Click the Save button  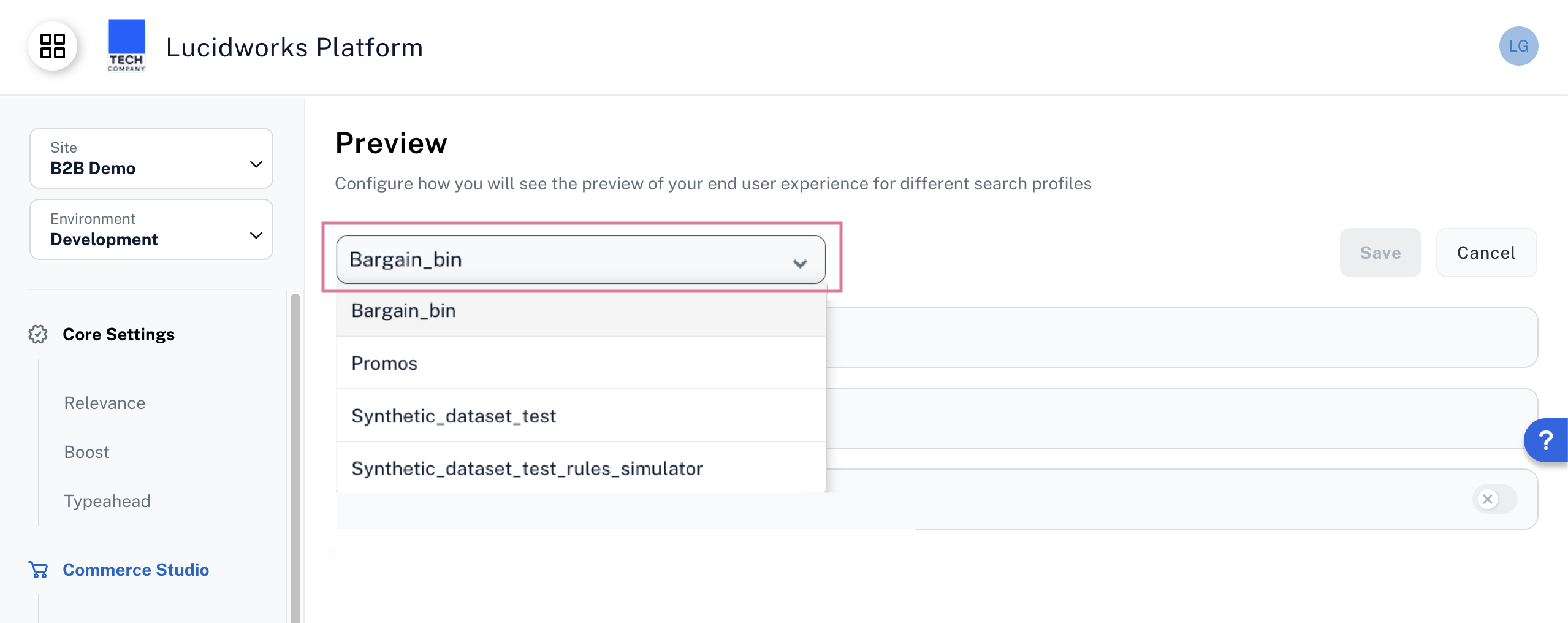1380,253
